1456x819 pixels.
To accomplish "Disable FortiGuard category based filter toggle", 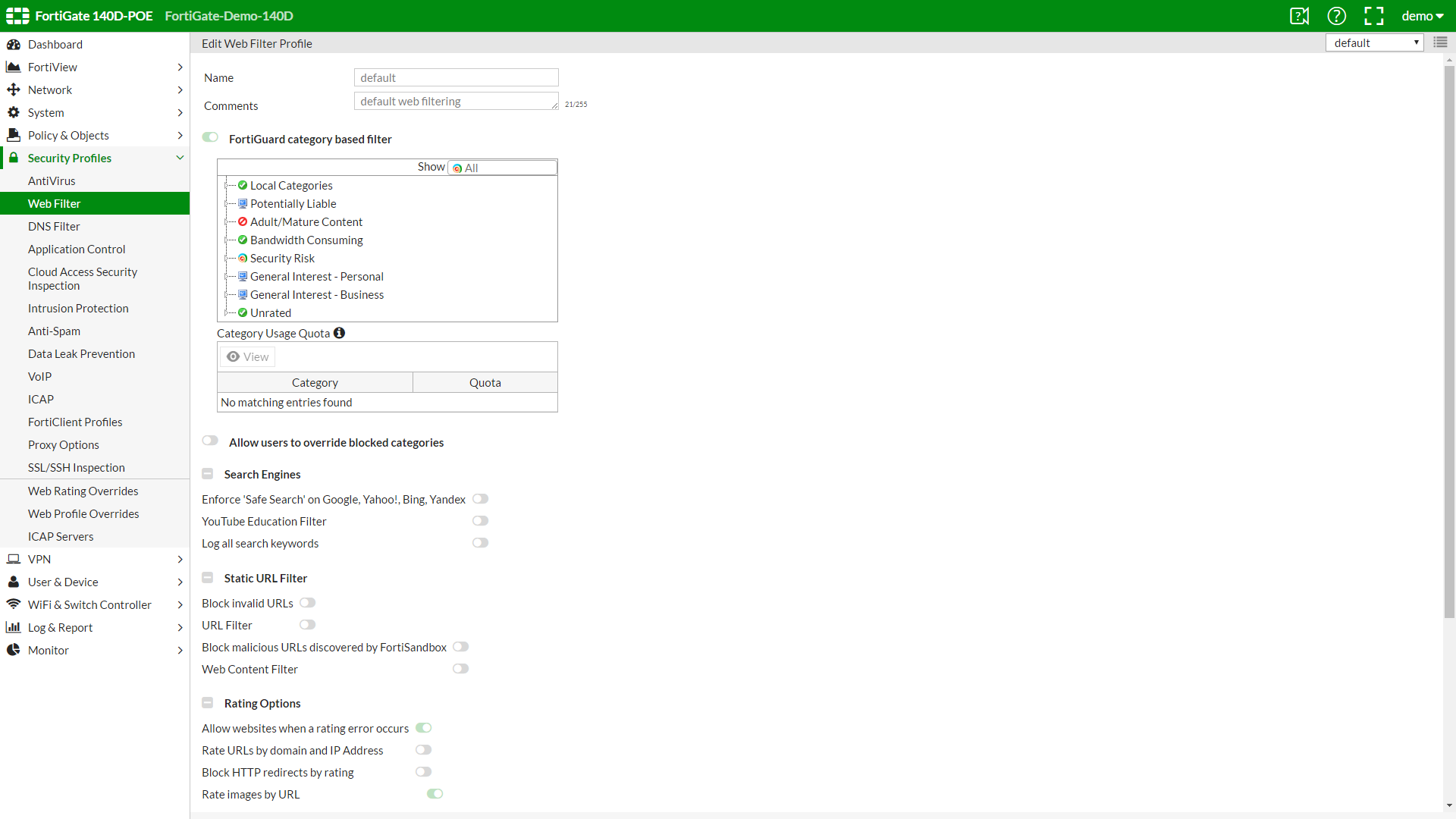I will (x=210, y=137).
